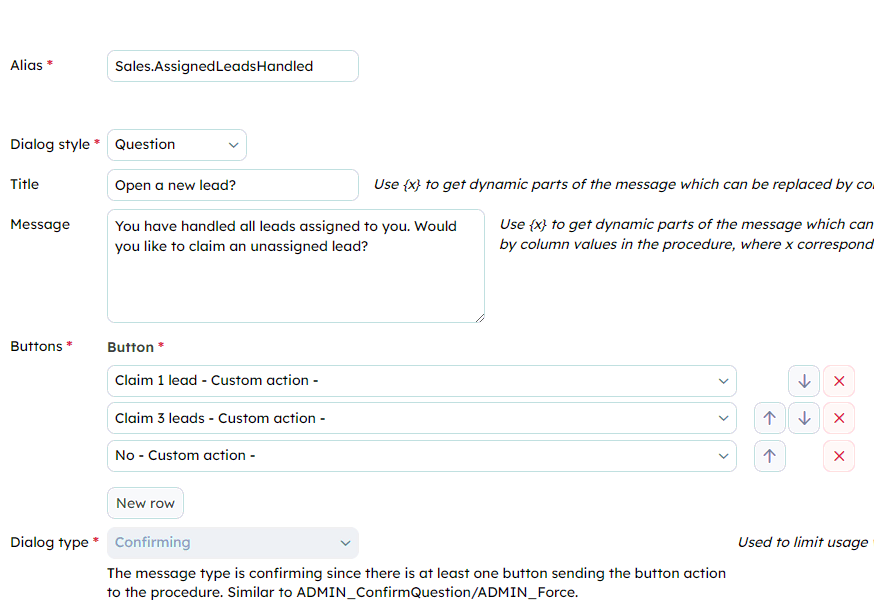
Task: Move the Claim 3 leads row up
Action: click(770, 418)
